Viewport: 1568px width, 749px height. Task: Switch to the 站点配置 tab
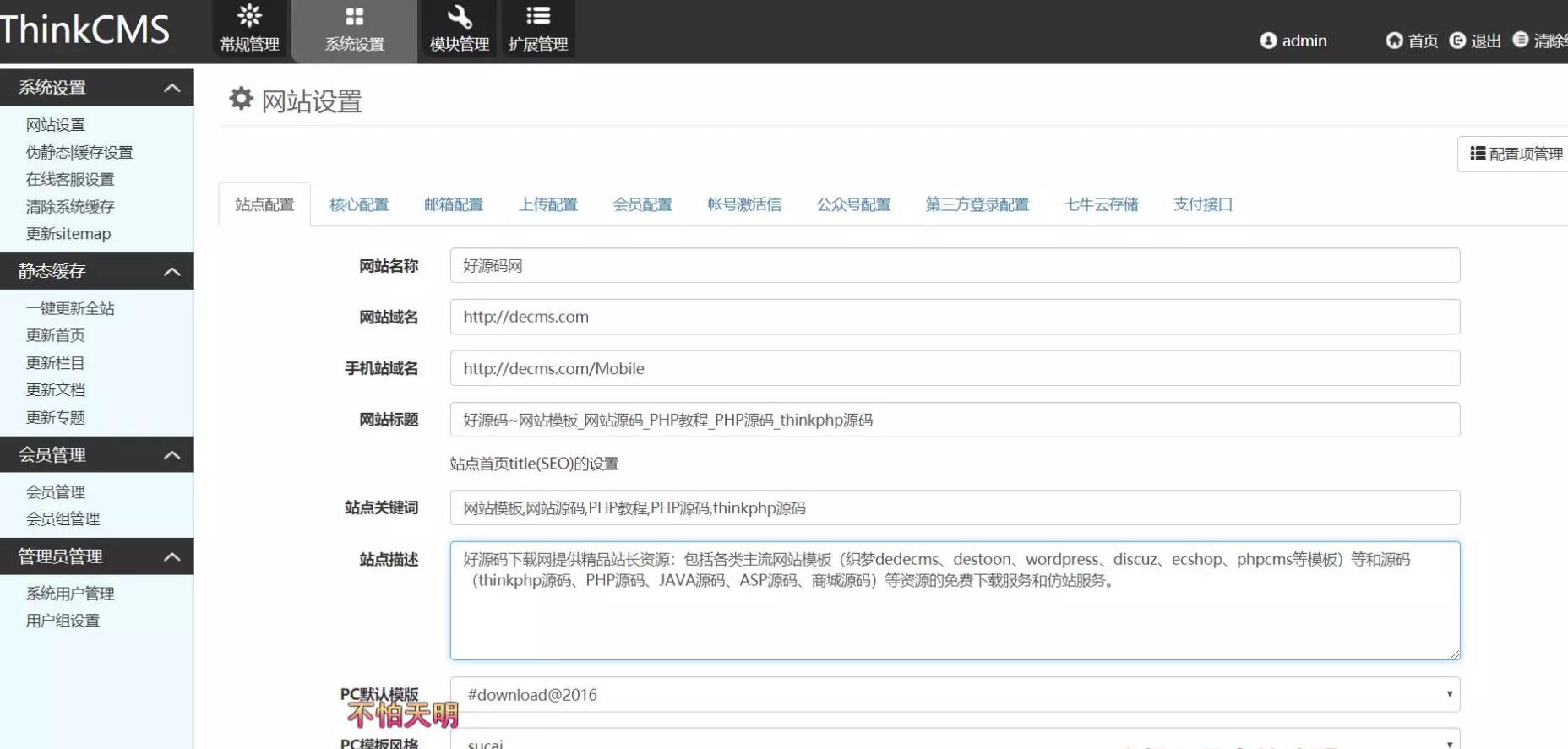pos(264,204)
